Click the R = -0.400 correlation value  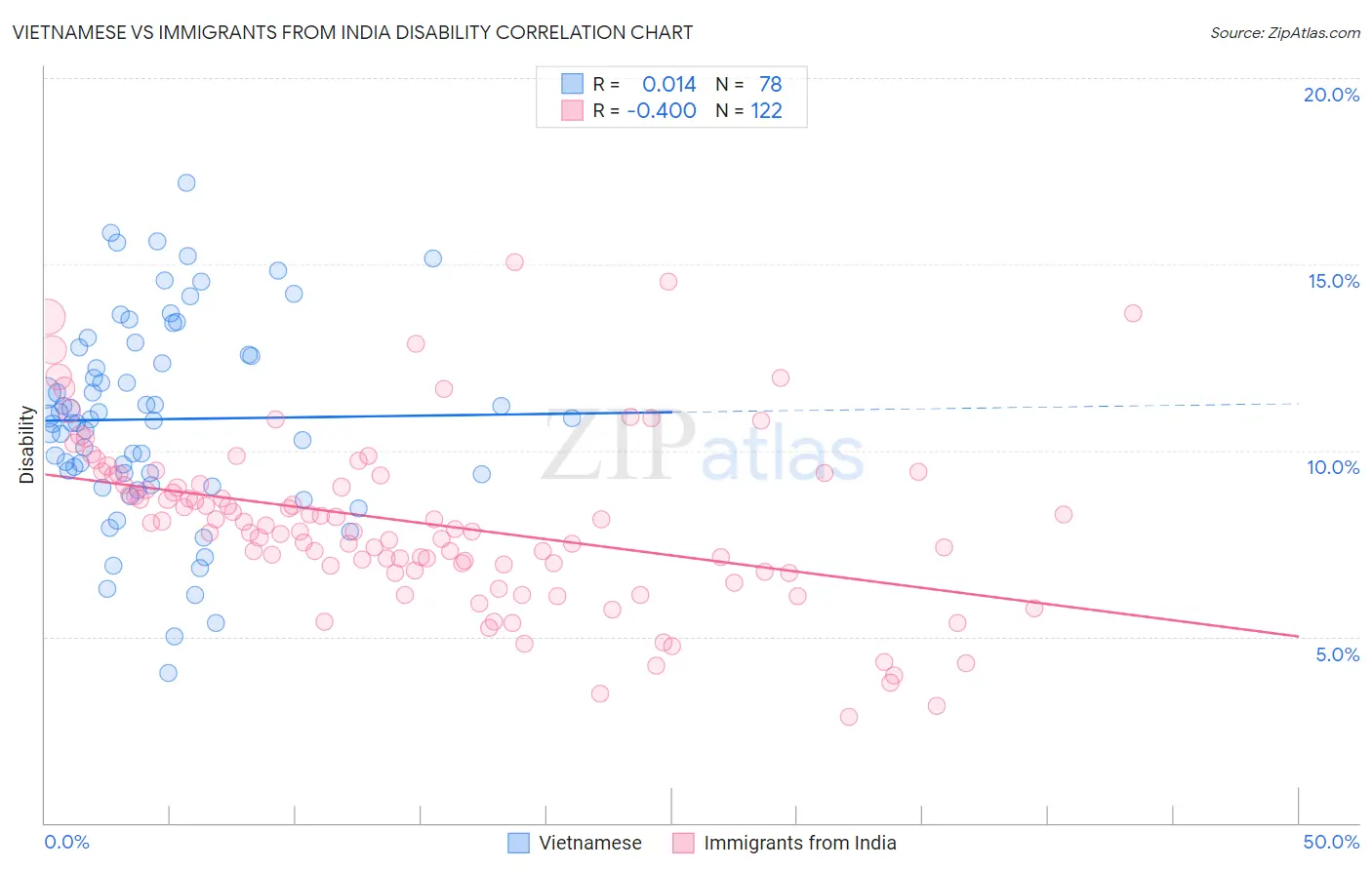tap(645, 110)
